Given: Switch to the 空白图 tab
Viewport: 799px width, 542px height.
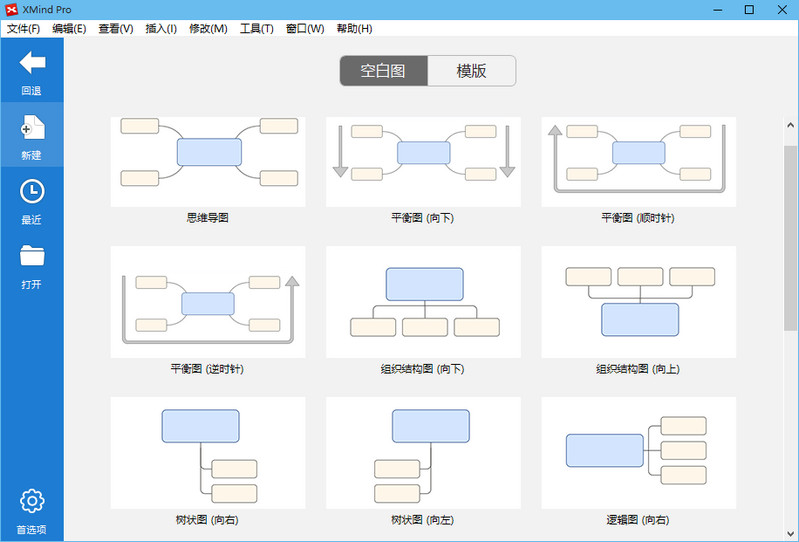Looking at the screenshot, I should (x=383, y=71).
